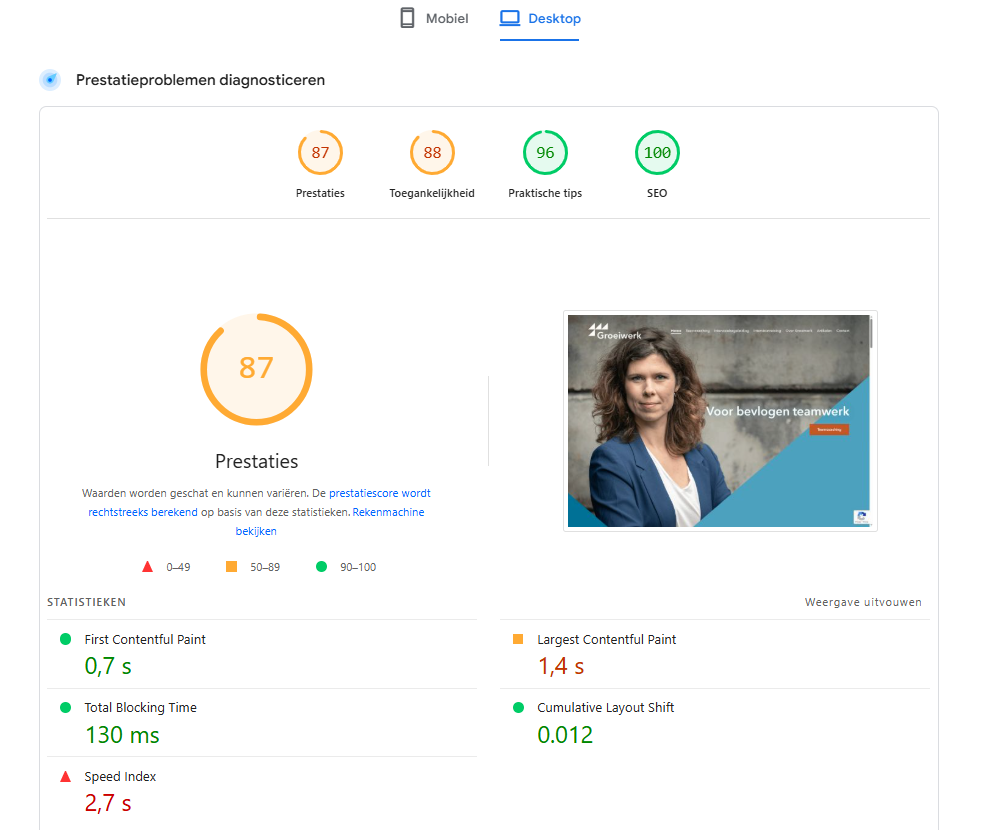Click the Cumulative Layout Shift metric
987x830 pixels.
point(605,708)
